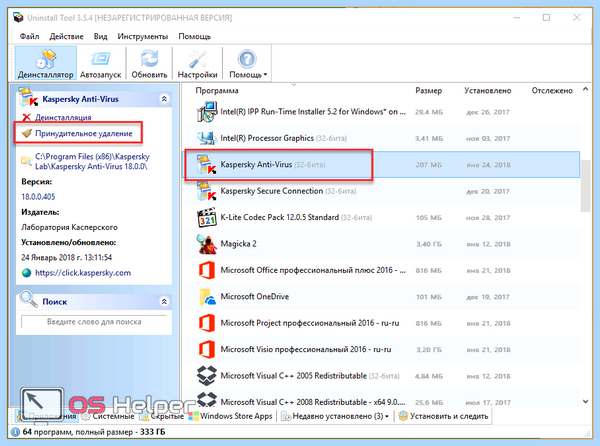This screenshot has height=446, width=600.
Task: Click the Visual C++ 2005 Redistributable icon
Action: point(207,376)
